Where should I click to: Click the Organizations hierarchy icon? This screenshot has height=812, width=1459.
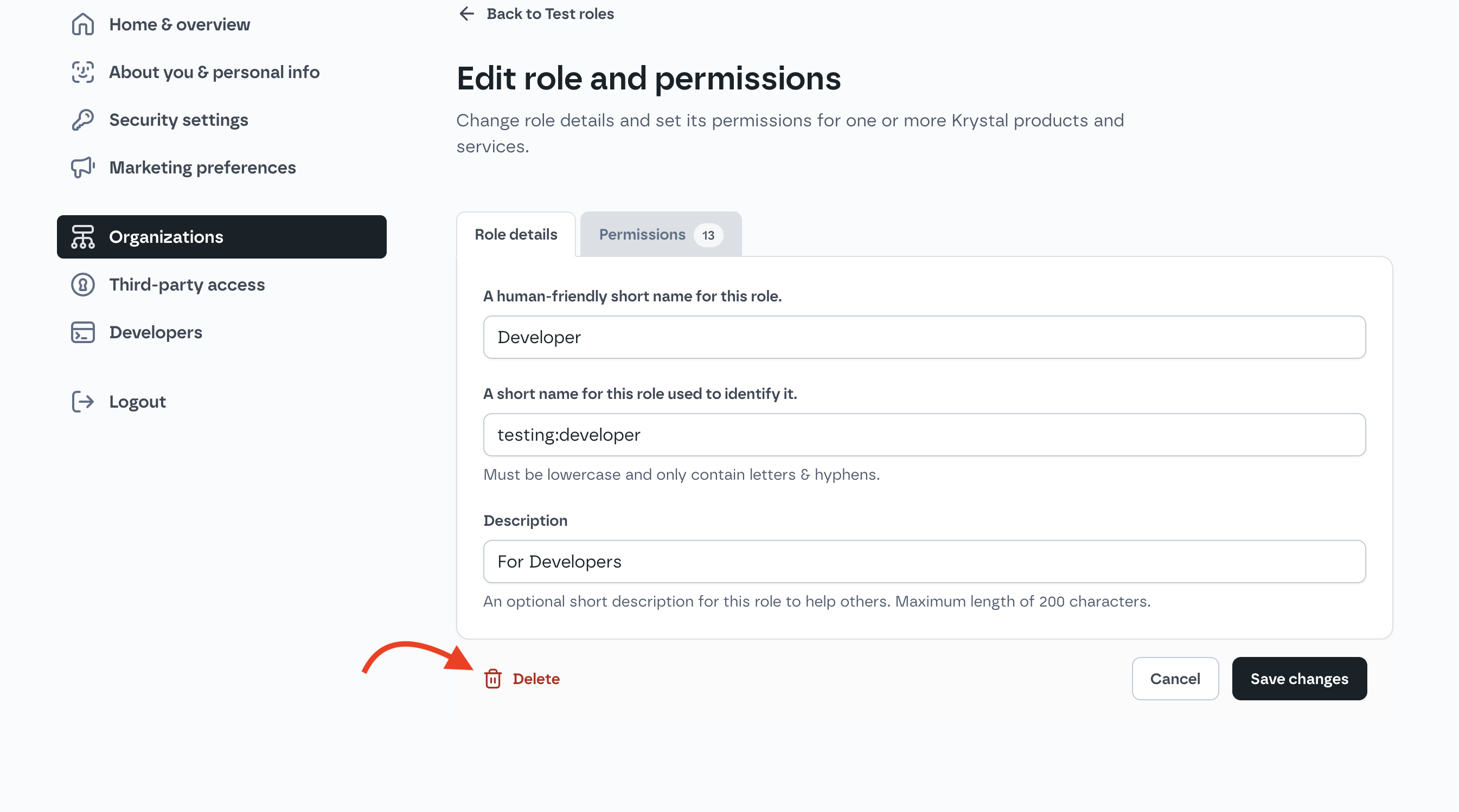click(82, 237)
